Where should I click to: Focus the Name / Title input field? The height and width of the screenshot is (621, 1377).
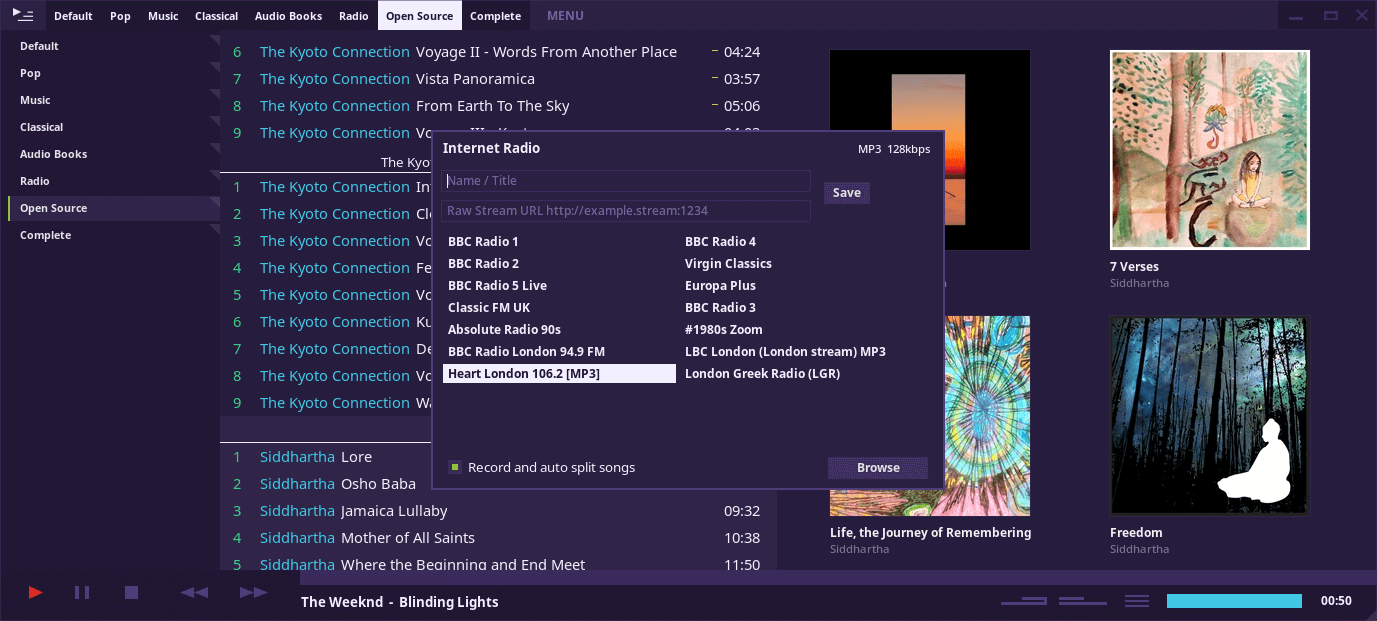pos(626,181)
